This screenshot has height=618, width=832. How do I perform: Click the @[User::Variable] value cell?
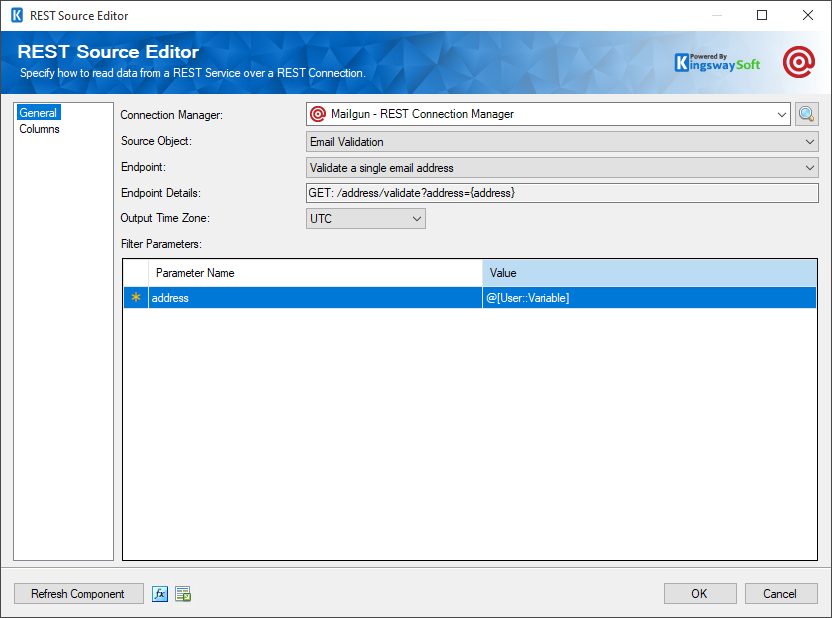pos(649,298)
